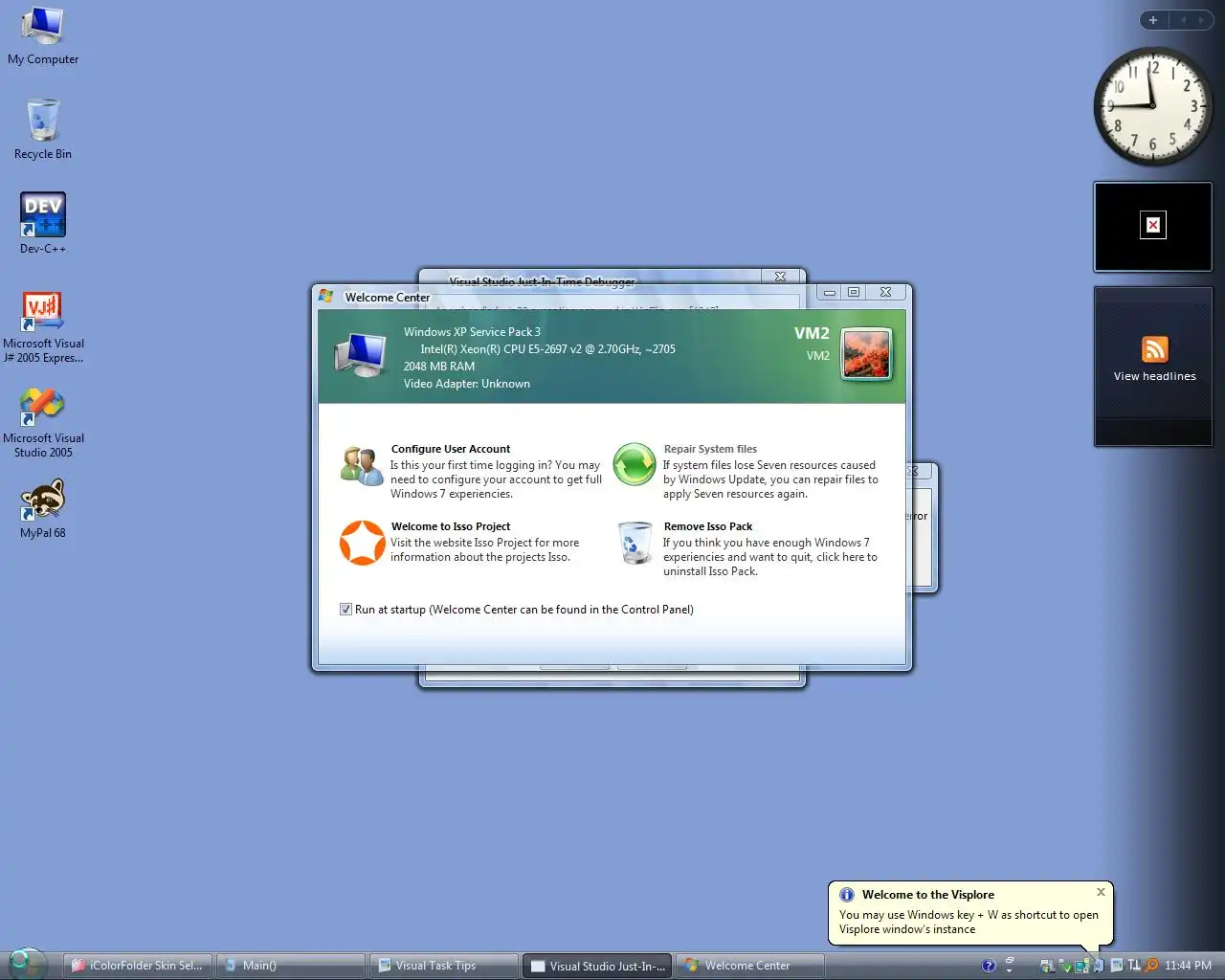The width and height of the screenshot is (1225, 980).
Task: Click the balloon tip info icon
Action: (847, 895)
